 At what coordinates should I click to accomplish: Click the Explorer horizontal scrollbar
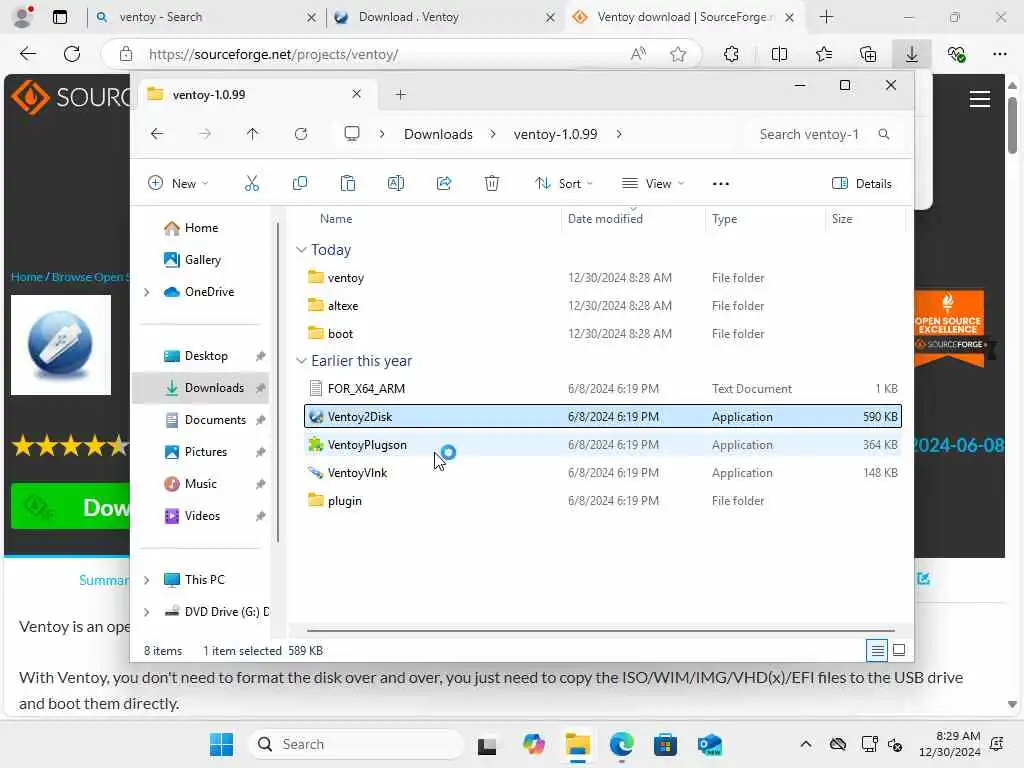pos(601,631)
